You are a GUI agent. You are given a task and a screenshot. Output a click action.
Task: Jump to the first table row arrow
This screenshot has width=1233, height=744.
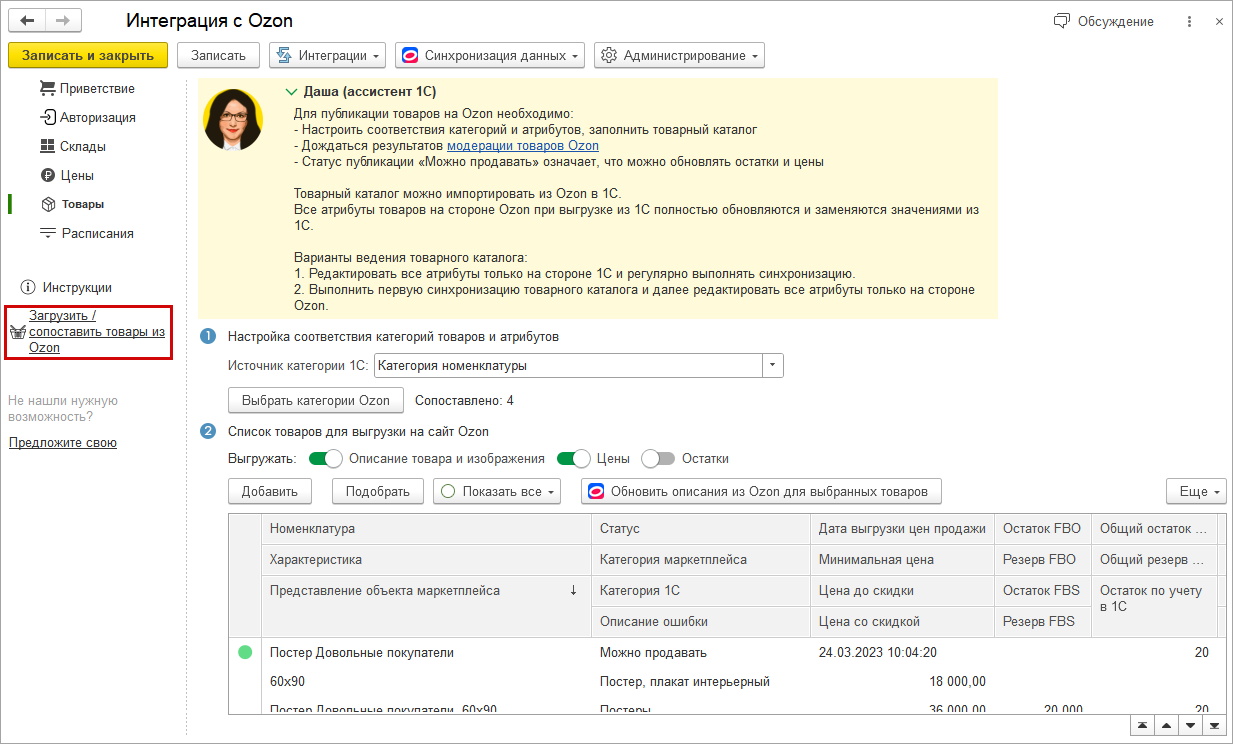click(x=1143, y=725)
